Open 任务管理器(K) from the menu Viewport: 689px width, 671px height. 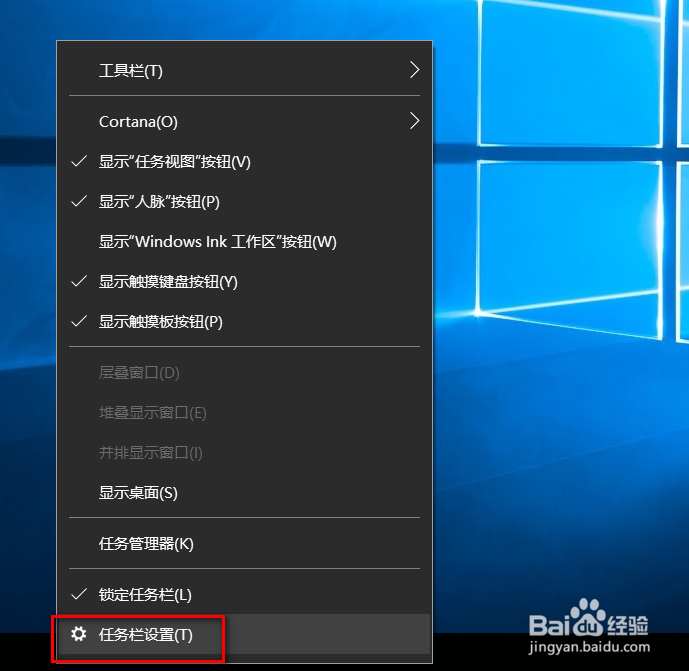[244, 544]
